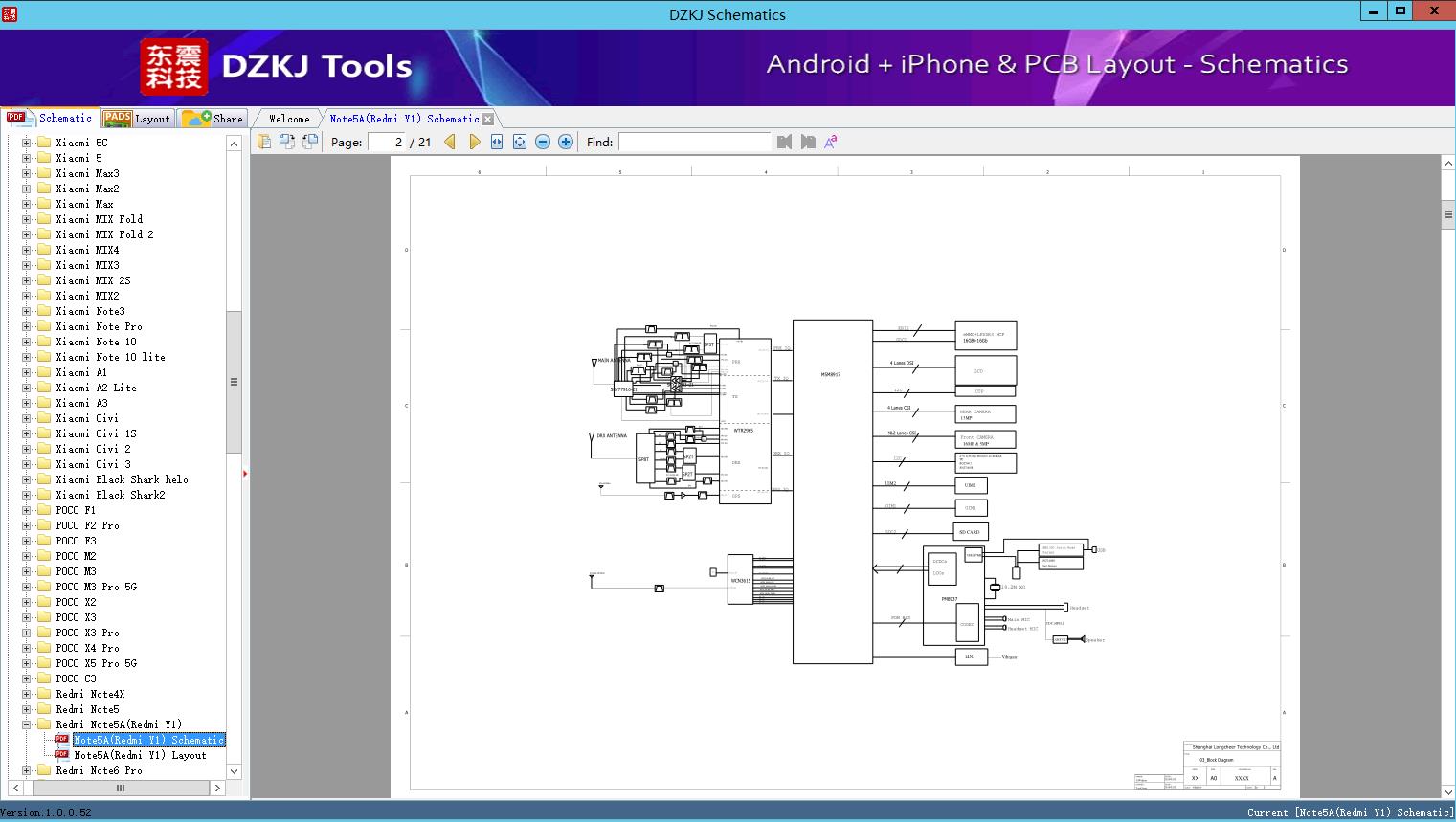1456x822 pixels.
Task: Expand the Redmi Note6 Pro folder
Action: 27,770
